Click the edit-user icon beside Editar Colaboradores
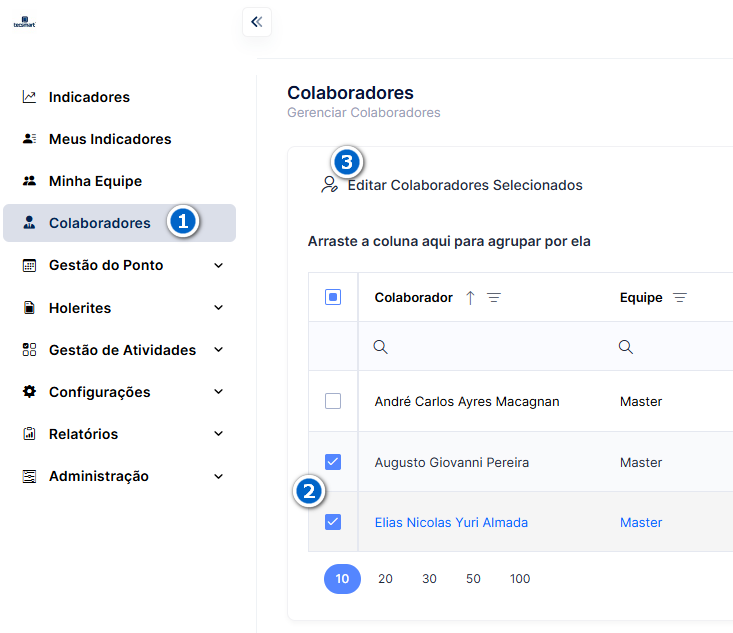Viewport: 733px width, 633px height. (x=329, y=185)
